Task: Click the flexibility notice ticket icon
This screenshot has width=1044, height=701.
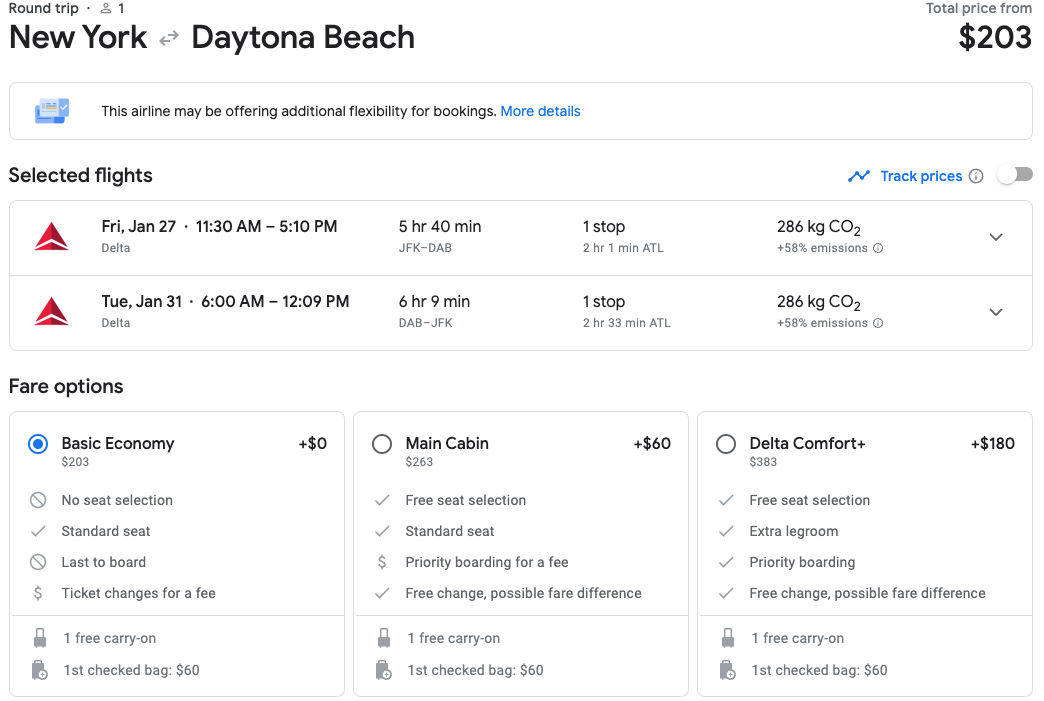Action: (52, 111)
